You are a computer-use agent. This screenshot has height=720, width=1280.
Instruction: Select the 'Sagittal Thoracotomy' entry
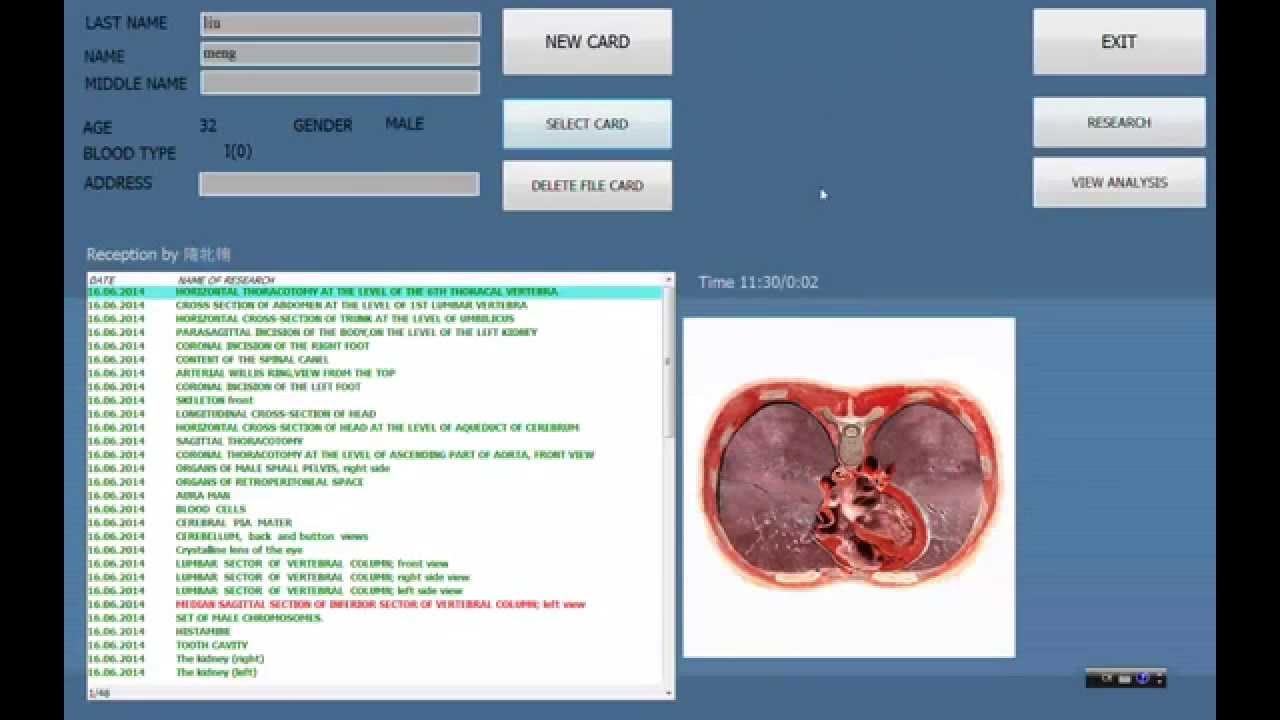tap(239, 441)
